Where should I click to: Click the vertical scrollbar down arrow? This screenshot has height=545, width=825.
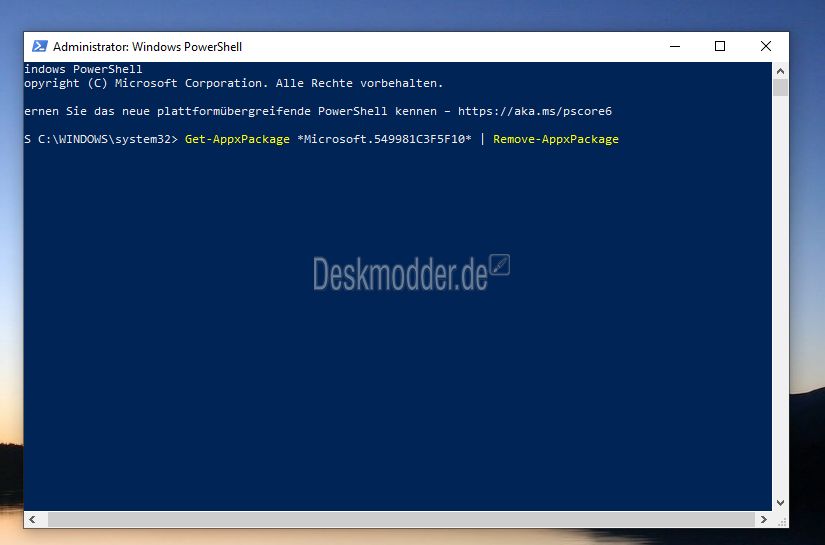coord(780,503)
